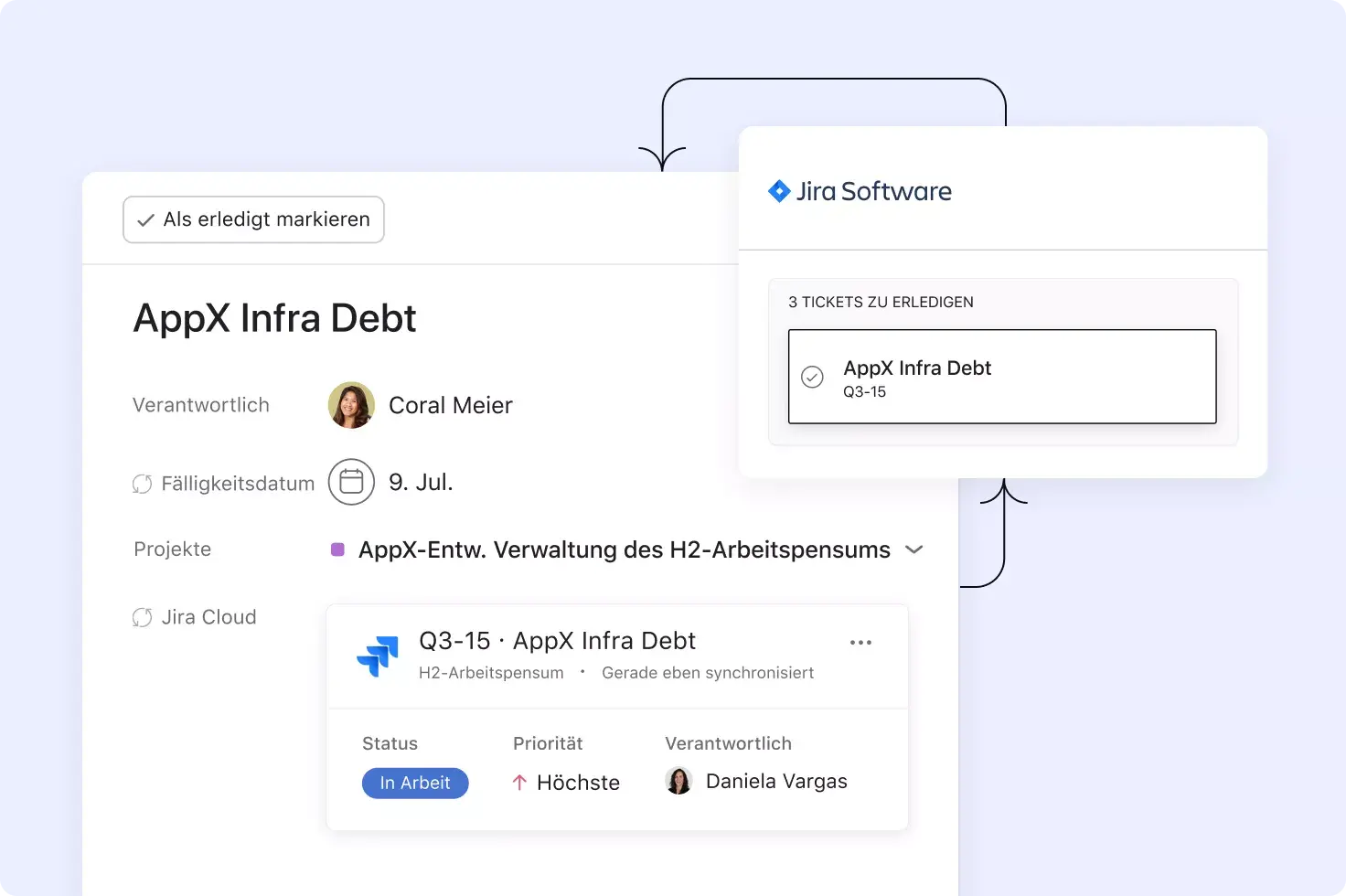Click the Jira logo on the Q3-15 card
1346x896 pixels.
pos(378,656)
